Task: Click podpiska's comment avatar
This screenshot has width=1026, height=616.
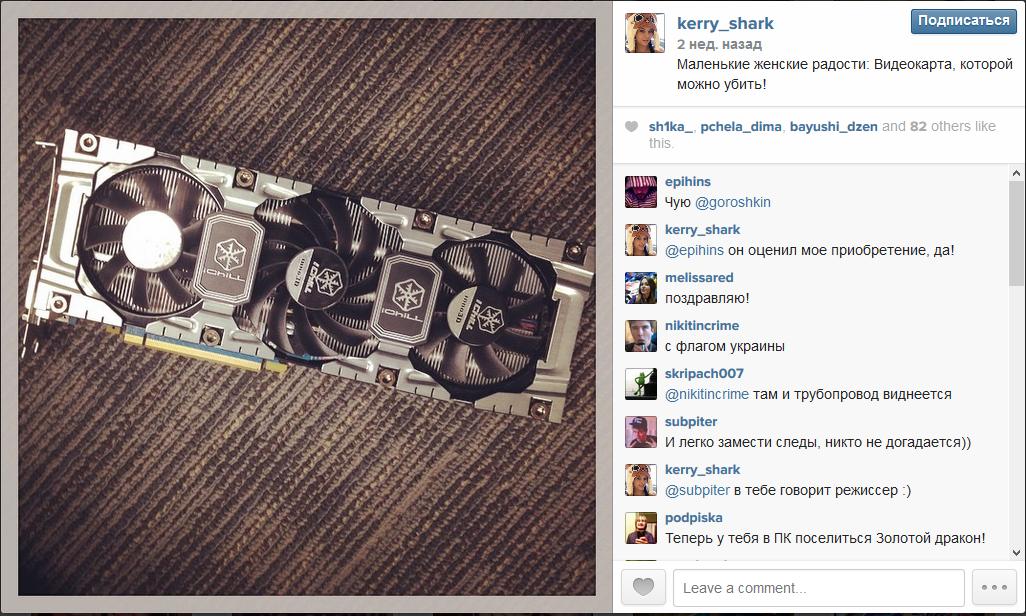Action: tap(641, 528)
